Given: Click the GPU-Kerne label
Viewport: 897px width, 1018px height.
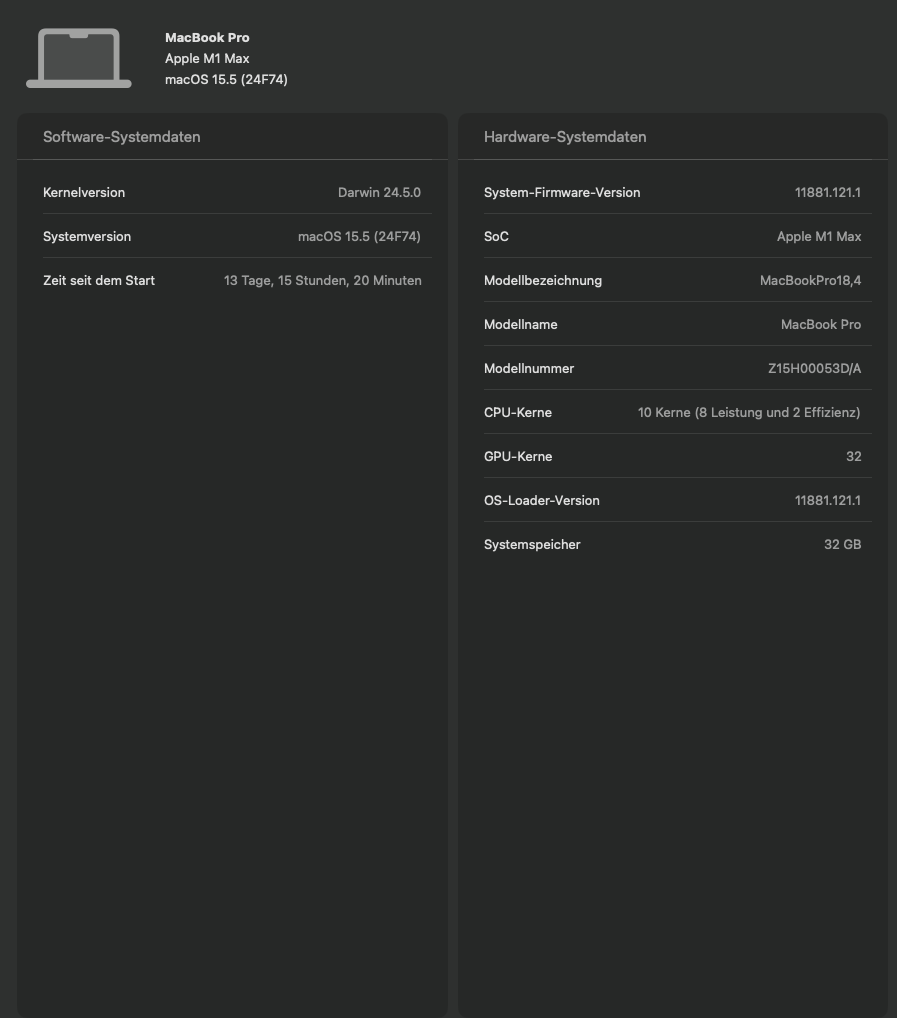Looking at the screenshot, I should click(x=518, y=457).
